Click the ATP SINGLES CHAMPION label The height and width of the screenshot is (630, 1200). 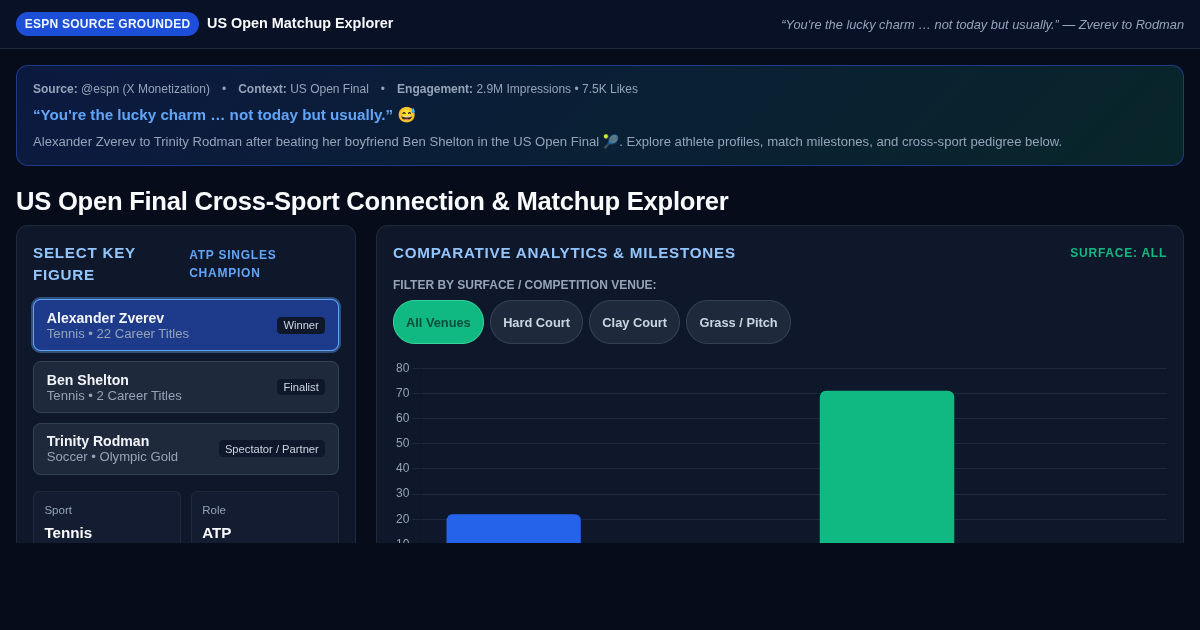click(x=233, y=264)
